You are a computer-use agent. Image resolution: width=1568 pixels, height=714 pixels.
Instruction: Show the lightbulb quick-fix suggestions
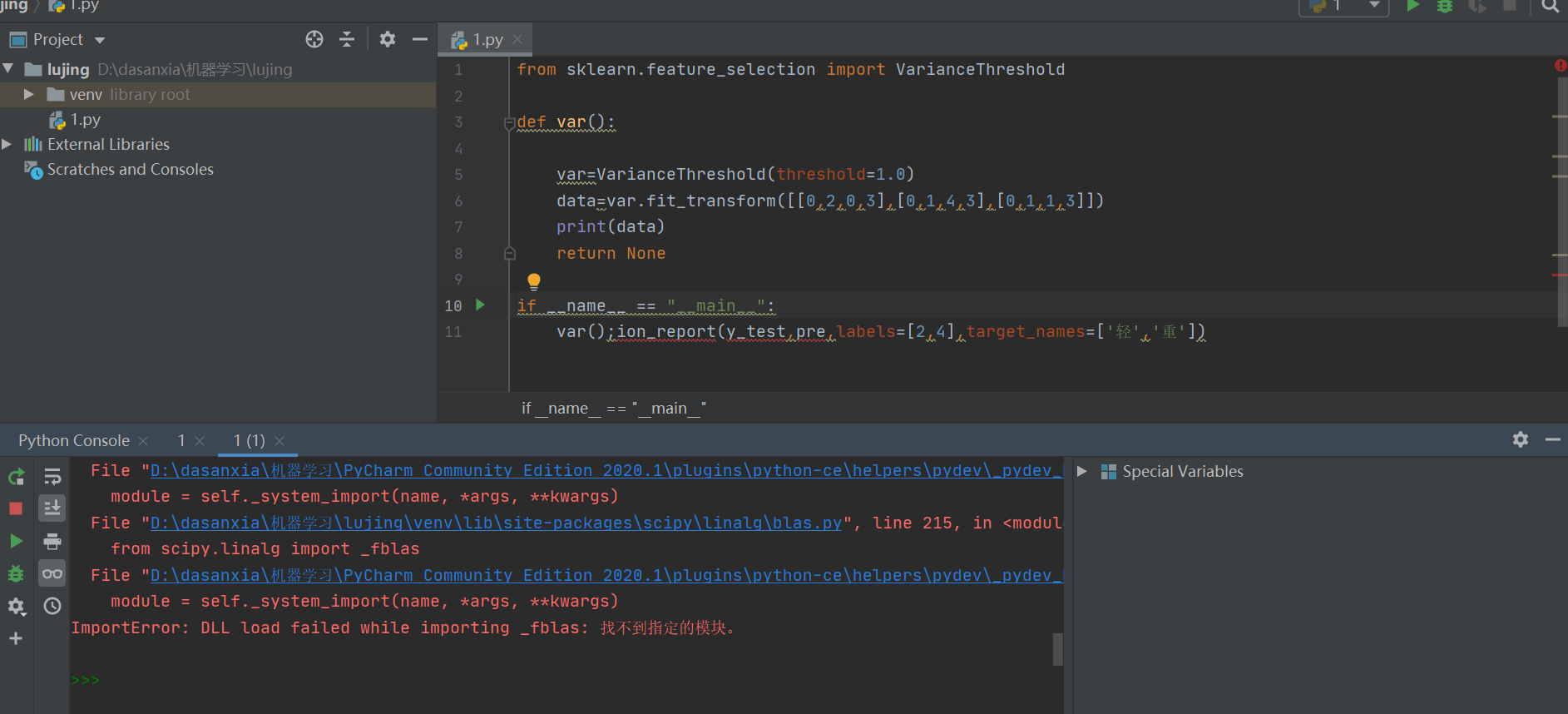[x=534, y=281]
